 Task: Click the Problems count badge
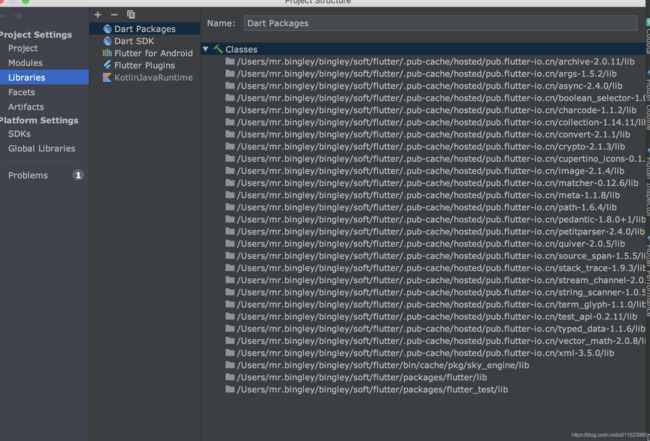coord(78,175)
